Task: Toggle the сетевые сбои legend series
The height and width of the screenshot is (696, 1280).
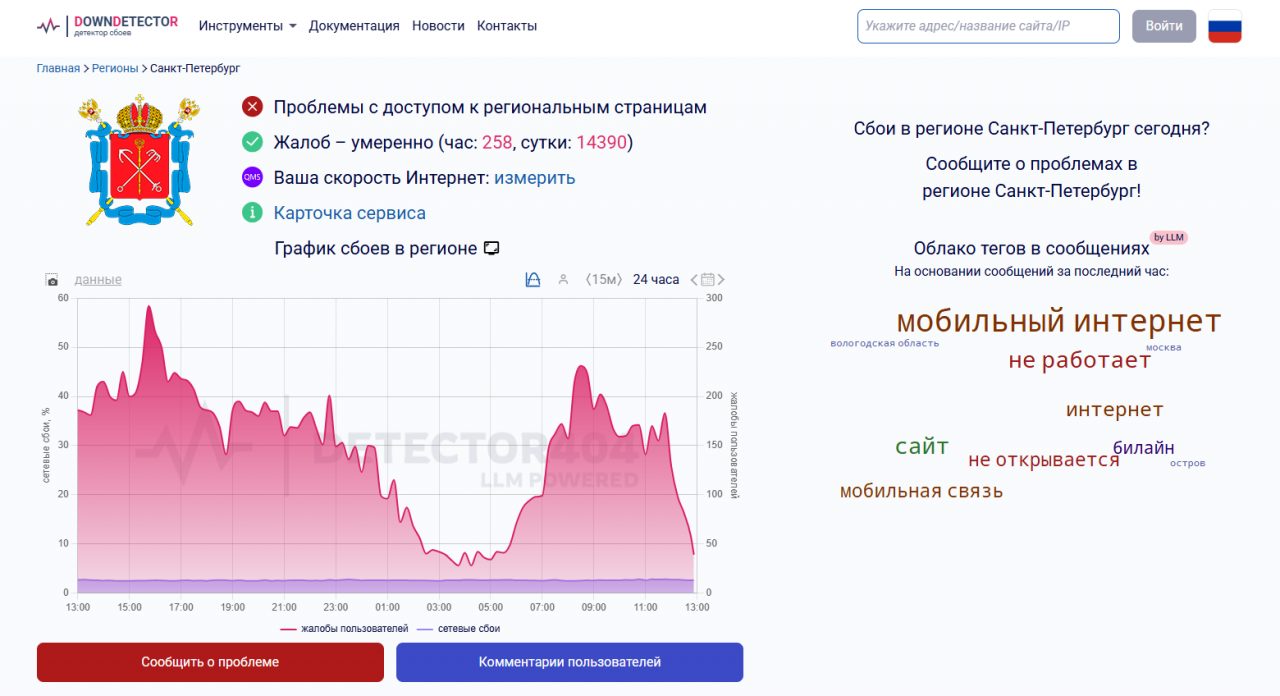Action: [x=458, y=629]
